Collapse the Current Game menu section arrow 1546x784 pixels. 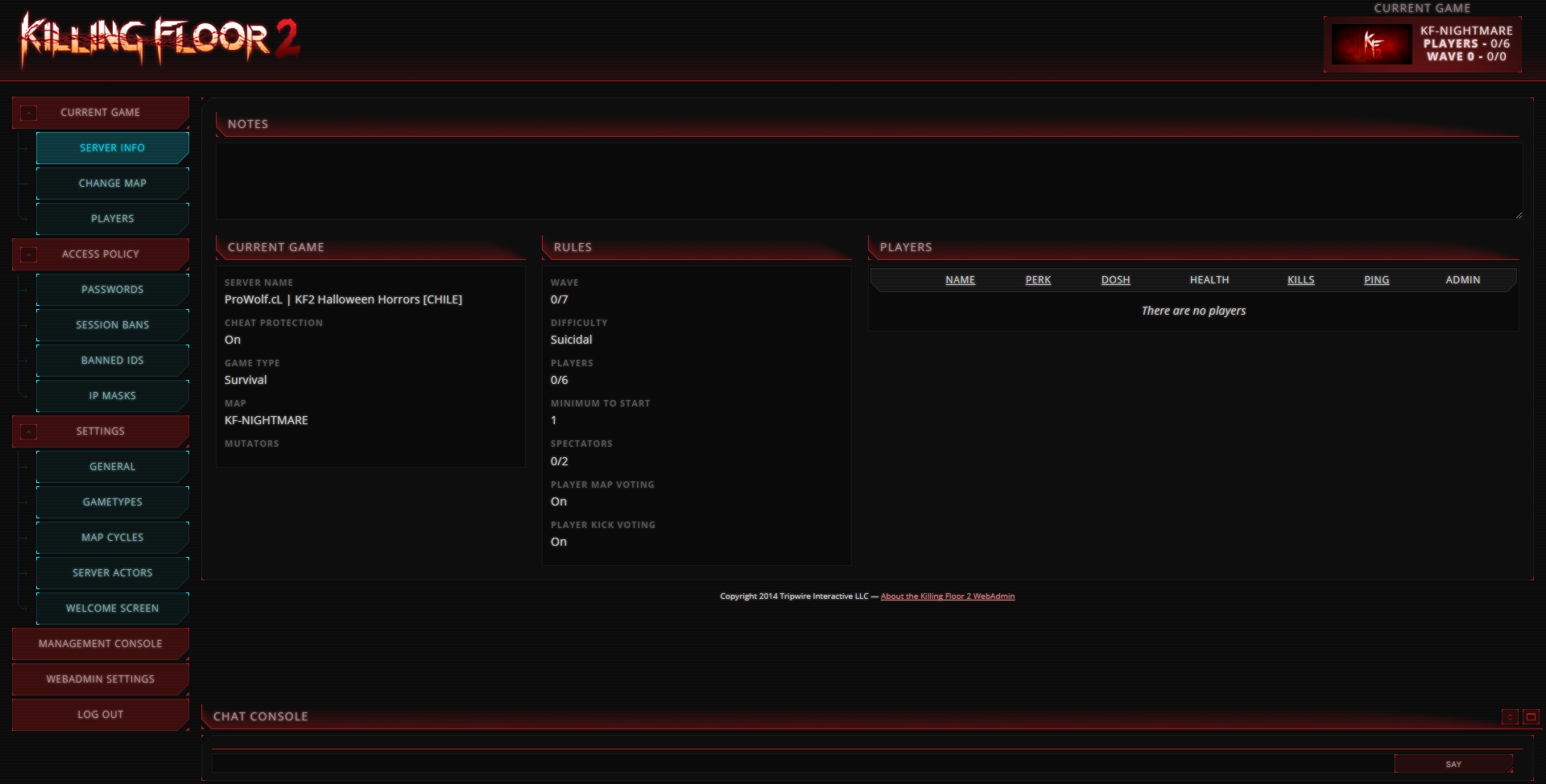[28, 113]
